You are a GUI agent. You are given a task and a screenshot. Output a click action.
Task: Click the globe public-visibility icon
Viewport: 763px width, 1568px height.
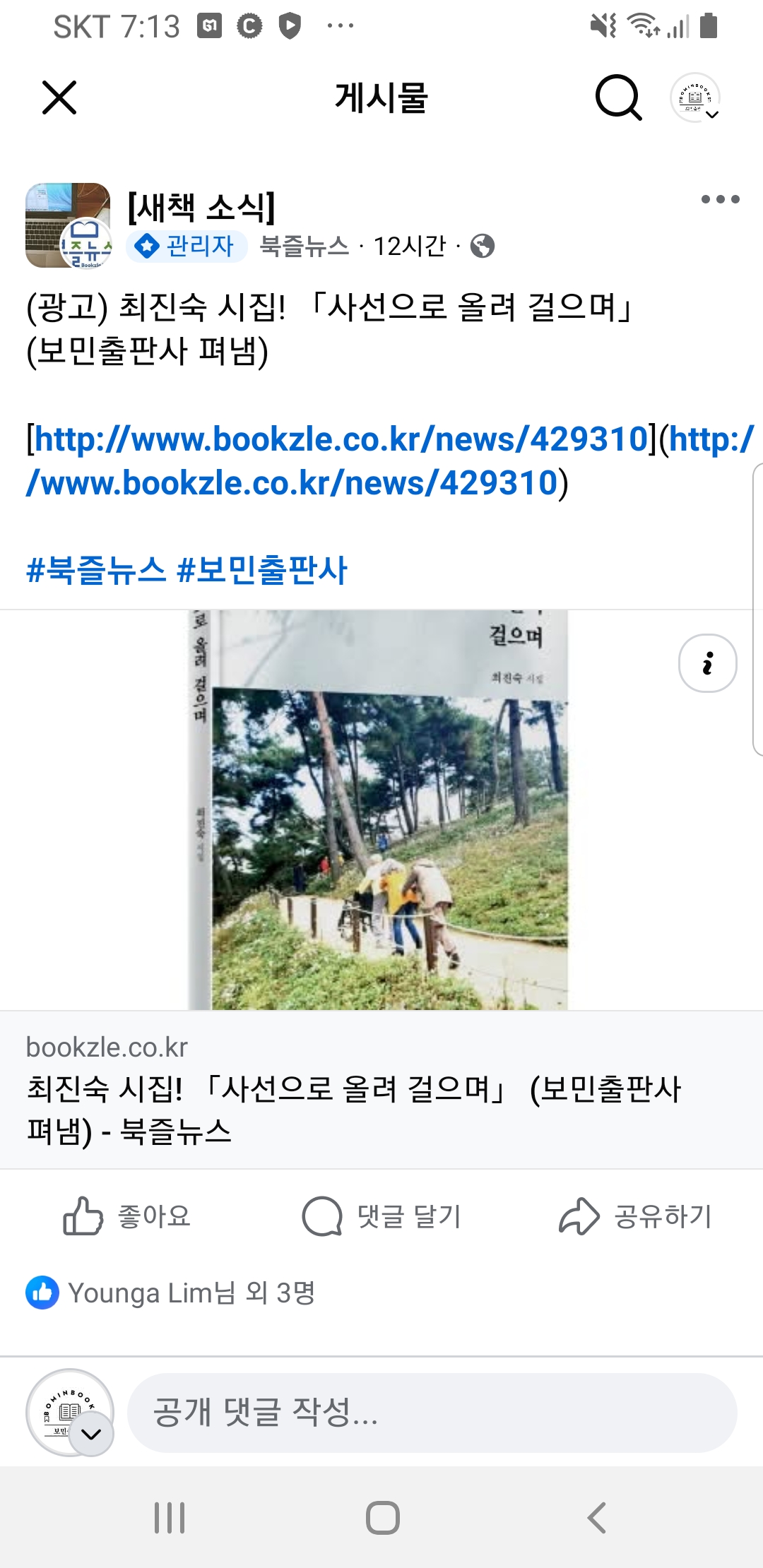tap(483, 246)
